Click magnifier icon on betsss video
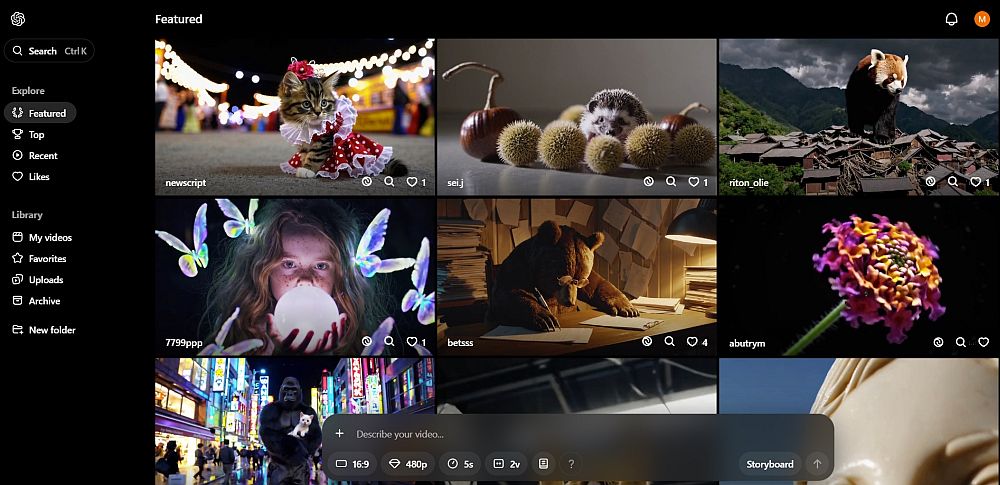Viewport: 1000px width, 485px height. pos(670,342)
